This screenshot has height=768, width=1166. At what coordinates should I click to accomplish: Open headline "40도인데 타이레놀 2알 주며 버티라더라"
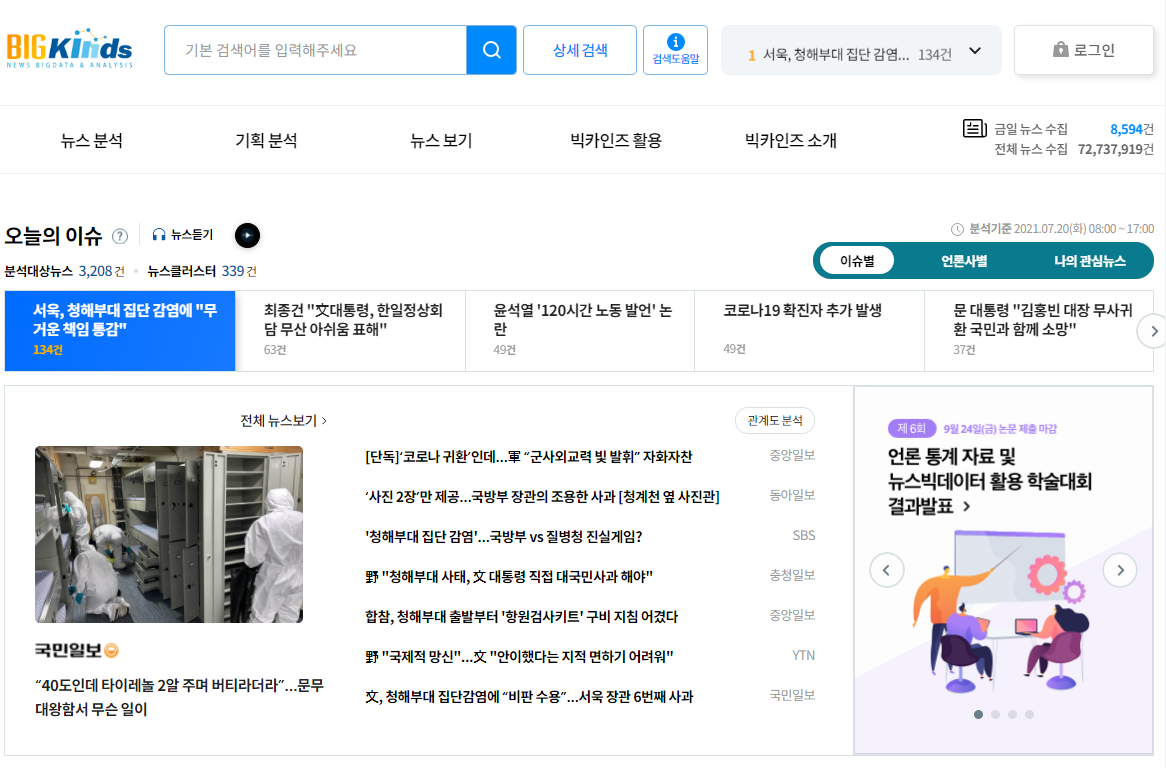pyautogui.click(x=179, y=697)
